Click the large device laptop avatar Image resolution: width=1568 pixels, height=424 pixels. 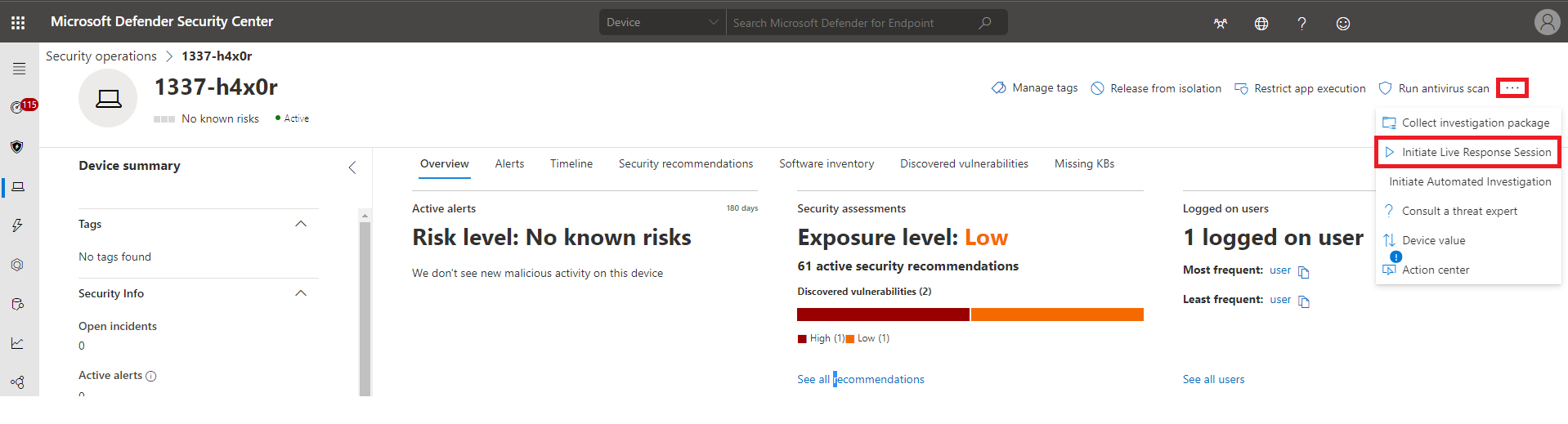pyautogui.click(x=108, y=98)
